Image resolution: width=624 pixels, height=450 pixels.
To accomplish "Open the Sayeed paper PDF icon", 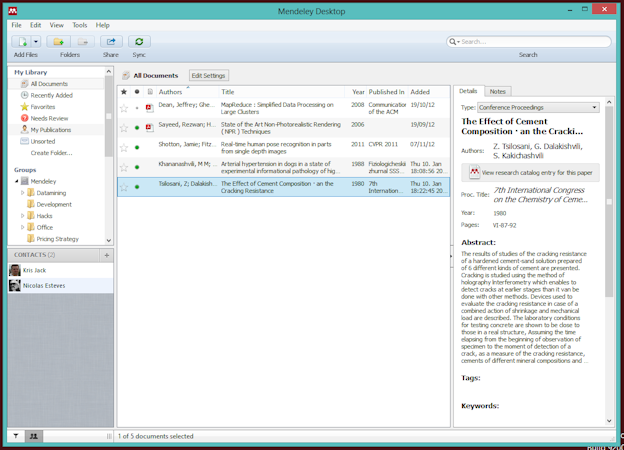I will pyautogui.click(x=150, y=127).
